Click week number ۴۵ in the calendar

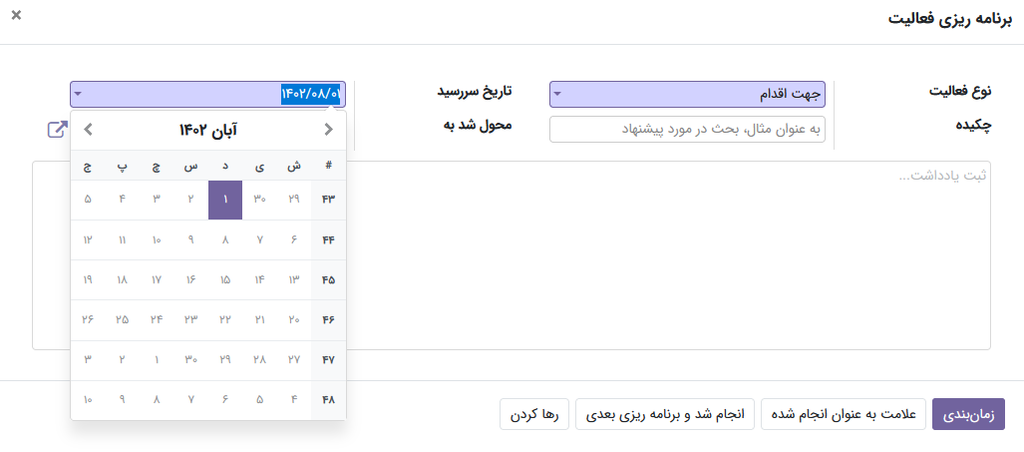328,280
